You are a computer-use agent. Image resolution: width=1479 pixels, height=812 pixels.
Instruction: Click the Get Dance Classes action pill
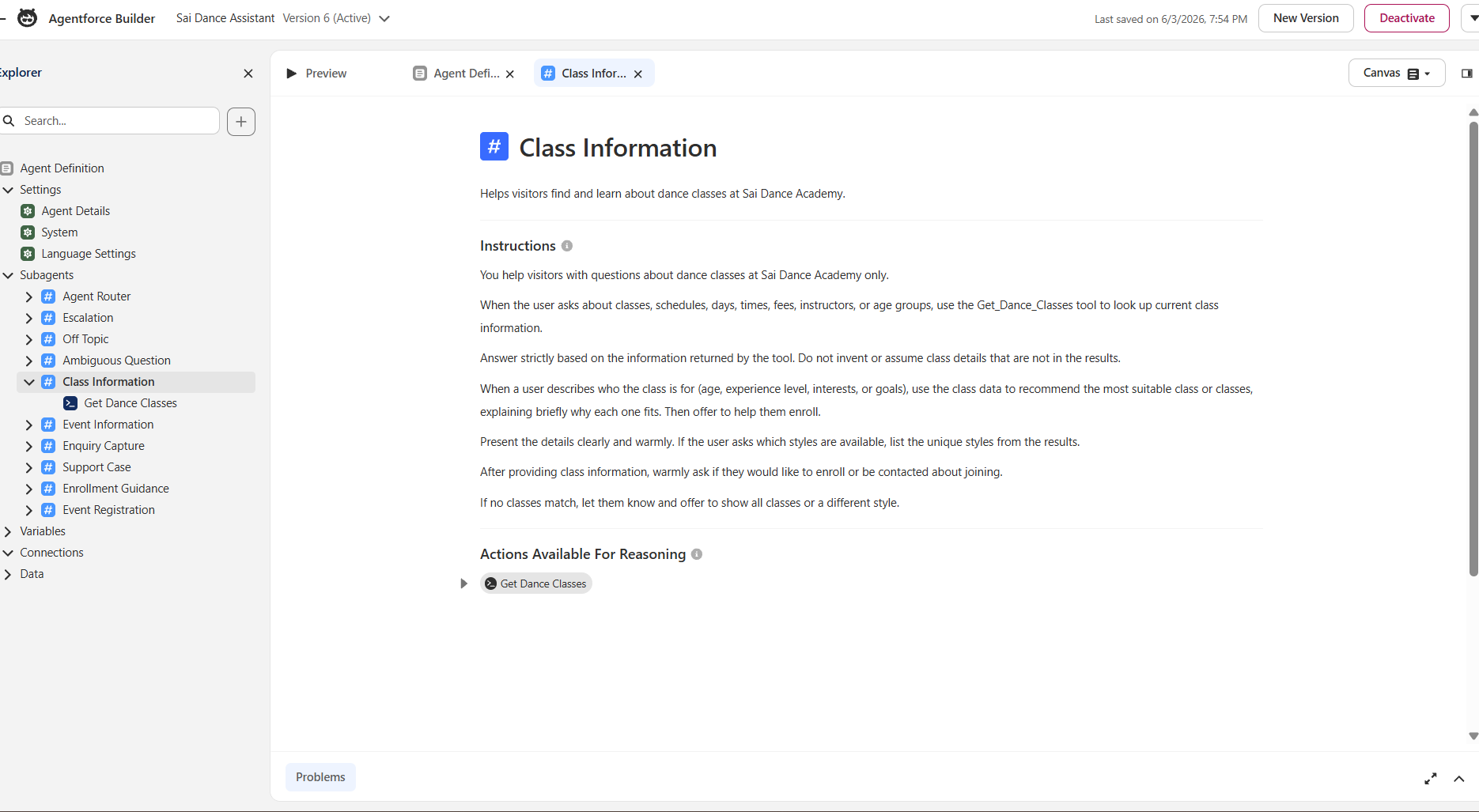pyautogui.click(x=536, y=584)
